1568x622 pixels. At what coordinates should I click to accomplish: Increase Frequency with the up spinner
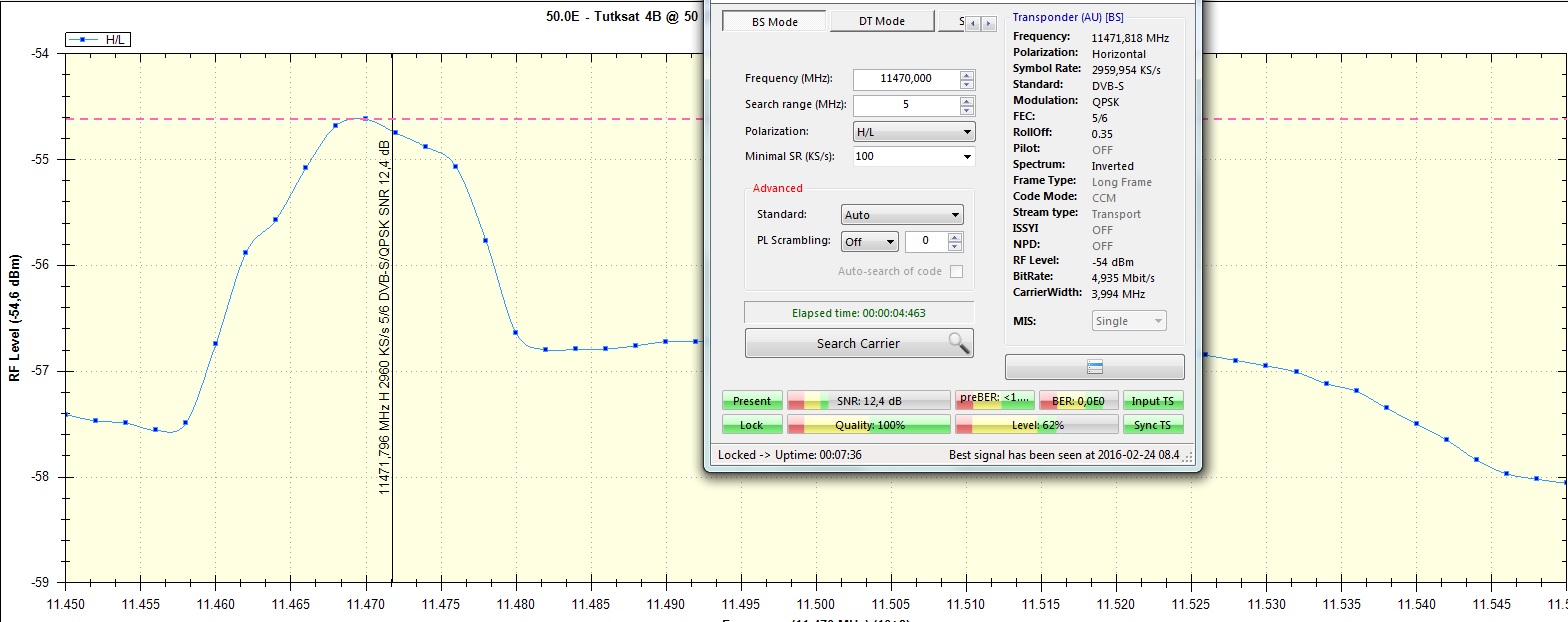pos(966,74)
